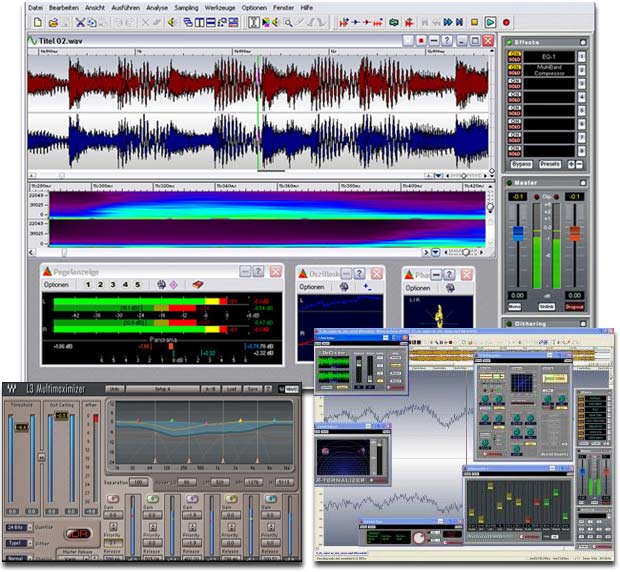Select the time-selection cursor tool in toolbar
The height and width of the screenshot is (572, 620).
click(253, 22)
